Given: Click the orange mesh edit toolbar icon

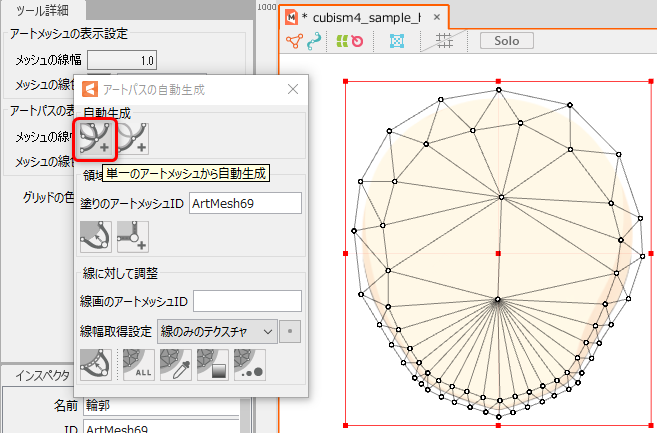Looking at the screenshot, I should [294, 41].
